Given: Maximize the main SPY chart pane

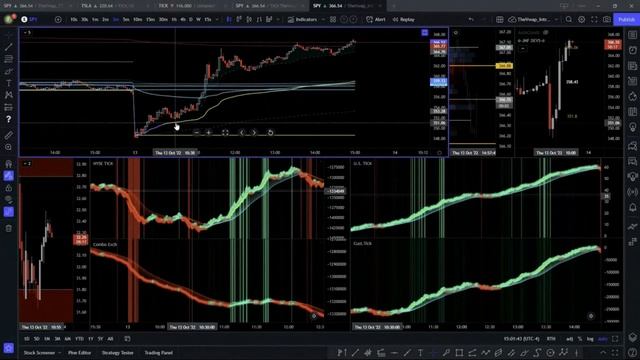Looking at the screenshot, I should [x=225, y=133].
